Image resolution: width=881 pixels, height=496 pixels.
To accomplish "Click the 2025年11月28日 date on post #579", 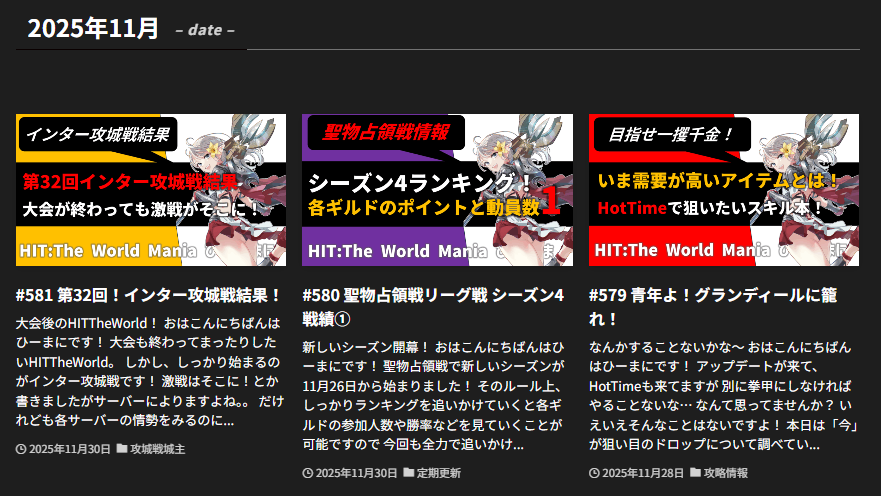I will point(642,472).
